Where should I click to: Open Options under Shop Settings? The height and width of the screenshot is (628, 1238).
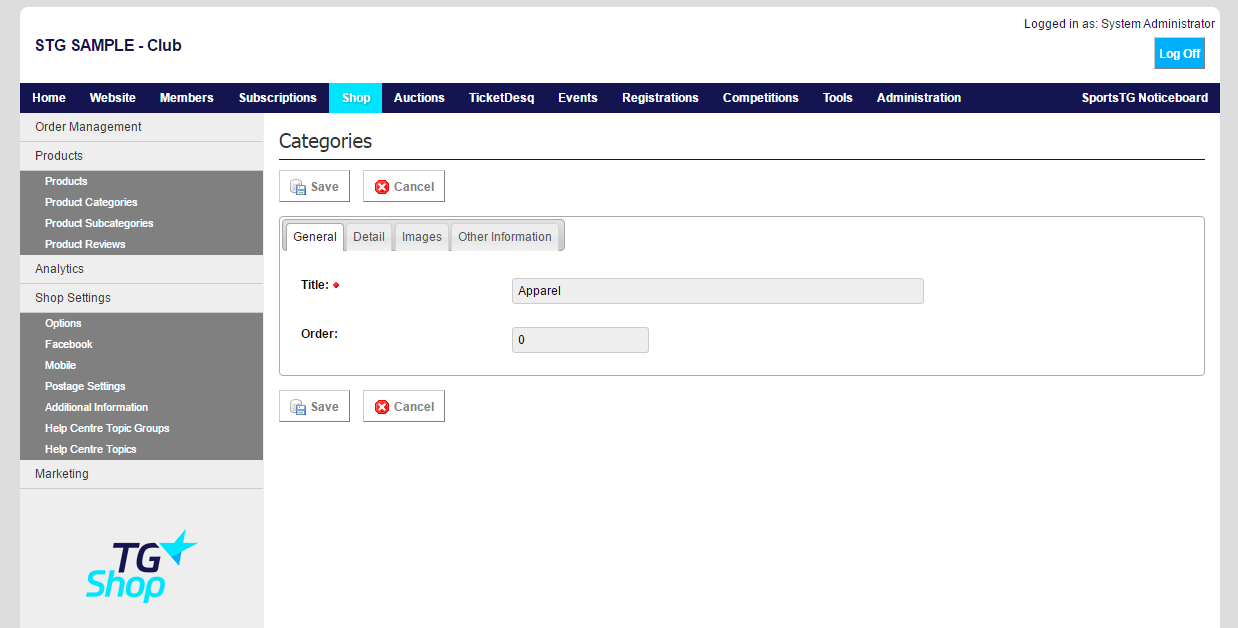[x=63, y=323]
